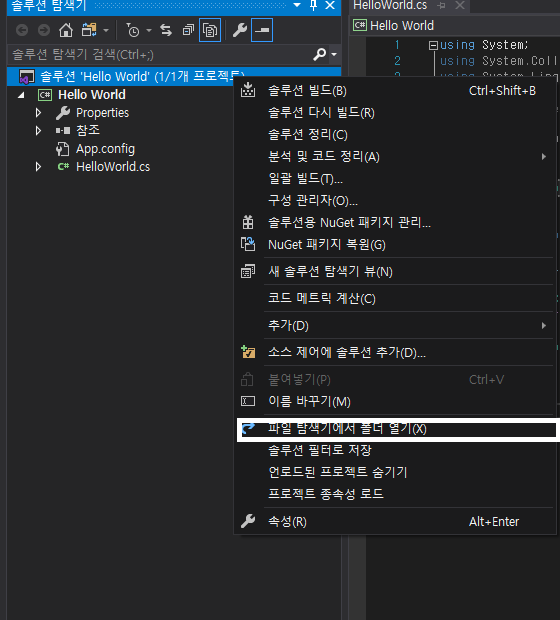Image resolution: width=560 pixels, height=620 pixels.
Task: Choose 프로젝트 종속성 로드
Action: (x=395, y=494)
